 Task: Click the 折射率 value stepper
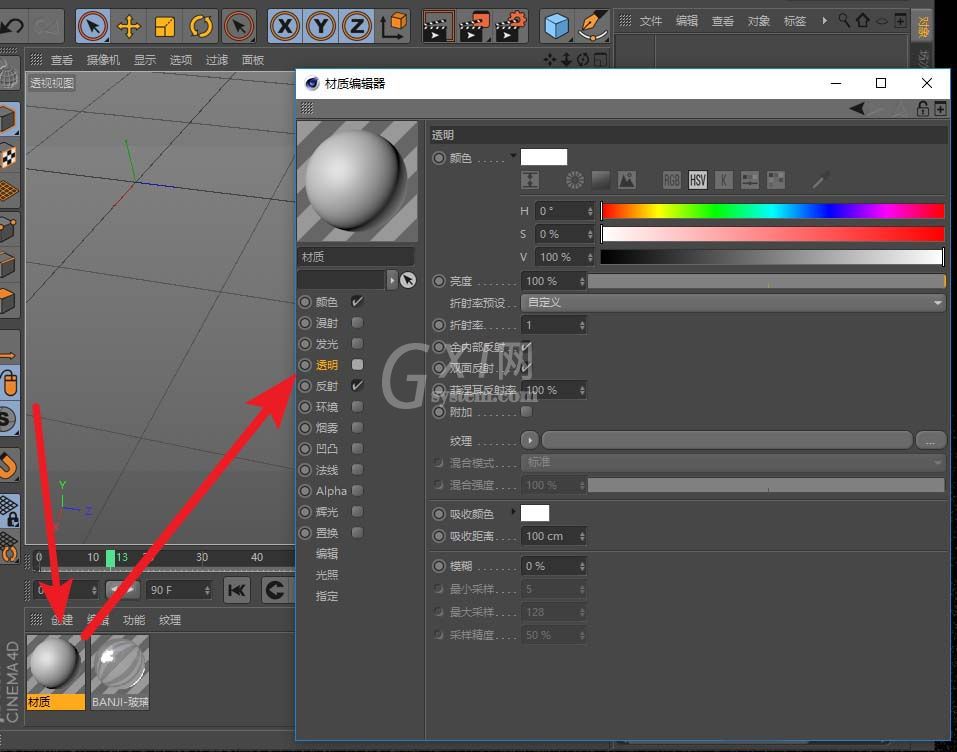(x=582, y=325)
